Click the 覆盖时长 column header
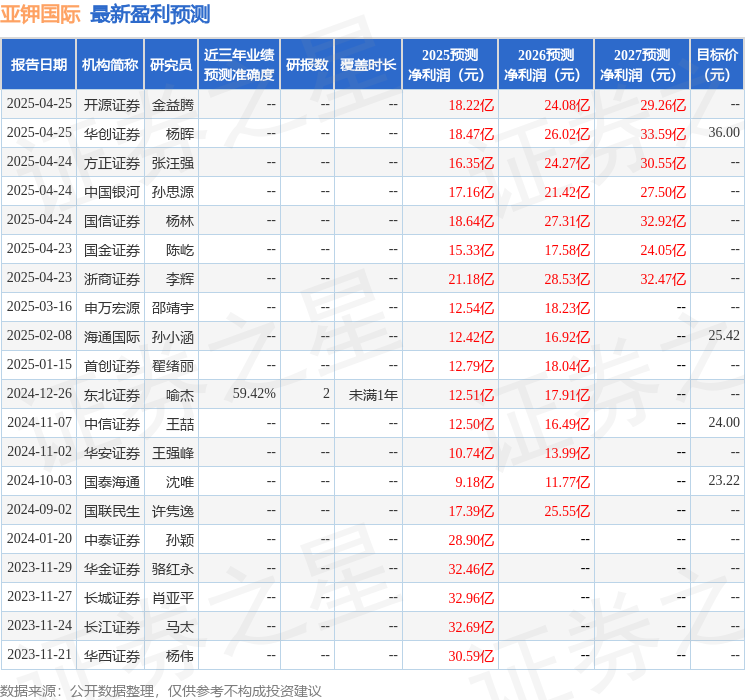 (368, 65)
